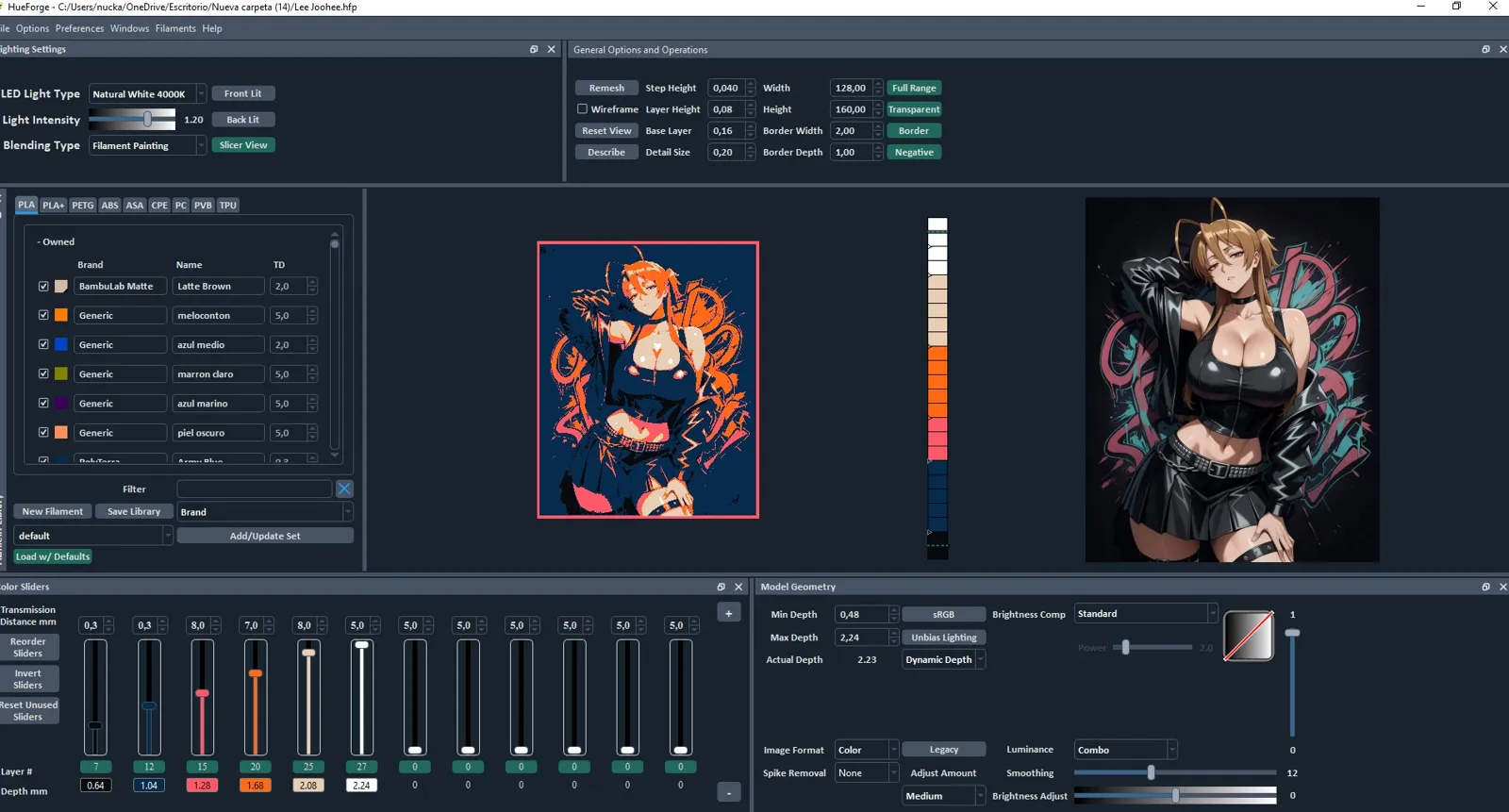Click the filament preview image thumbnail
The height and width of the screenshot is (812, 1509).
[648, 379]
